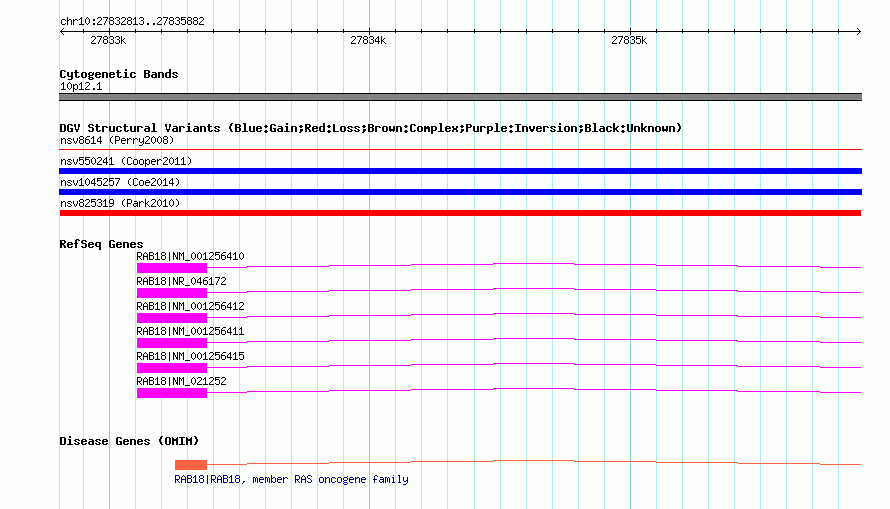Click the magenta exon of RAB18|NR_046172
The width and height of the screenshot is (890, 509).
[172, 293]
